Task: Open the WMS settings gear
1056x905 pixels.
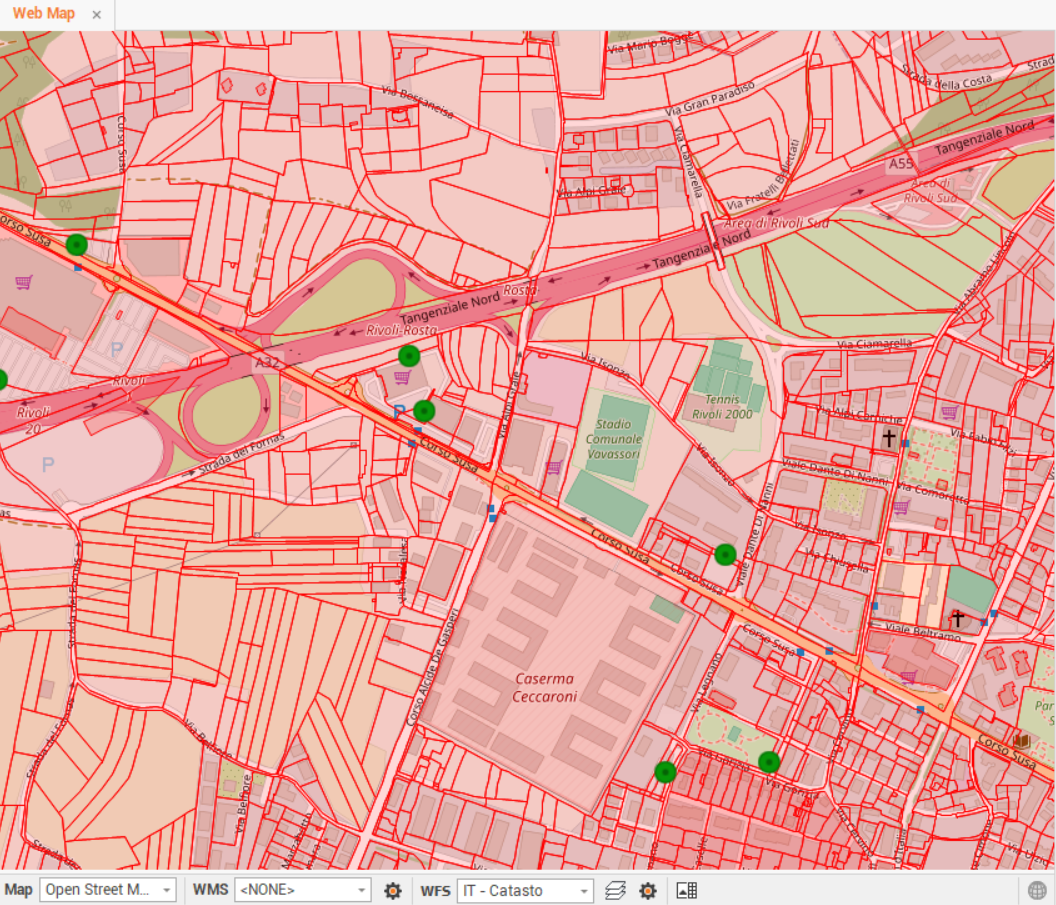Action: tap(393, 889)
